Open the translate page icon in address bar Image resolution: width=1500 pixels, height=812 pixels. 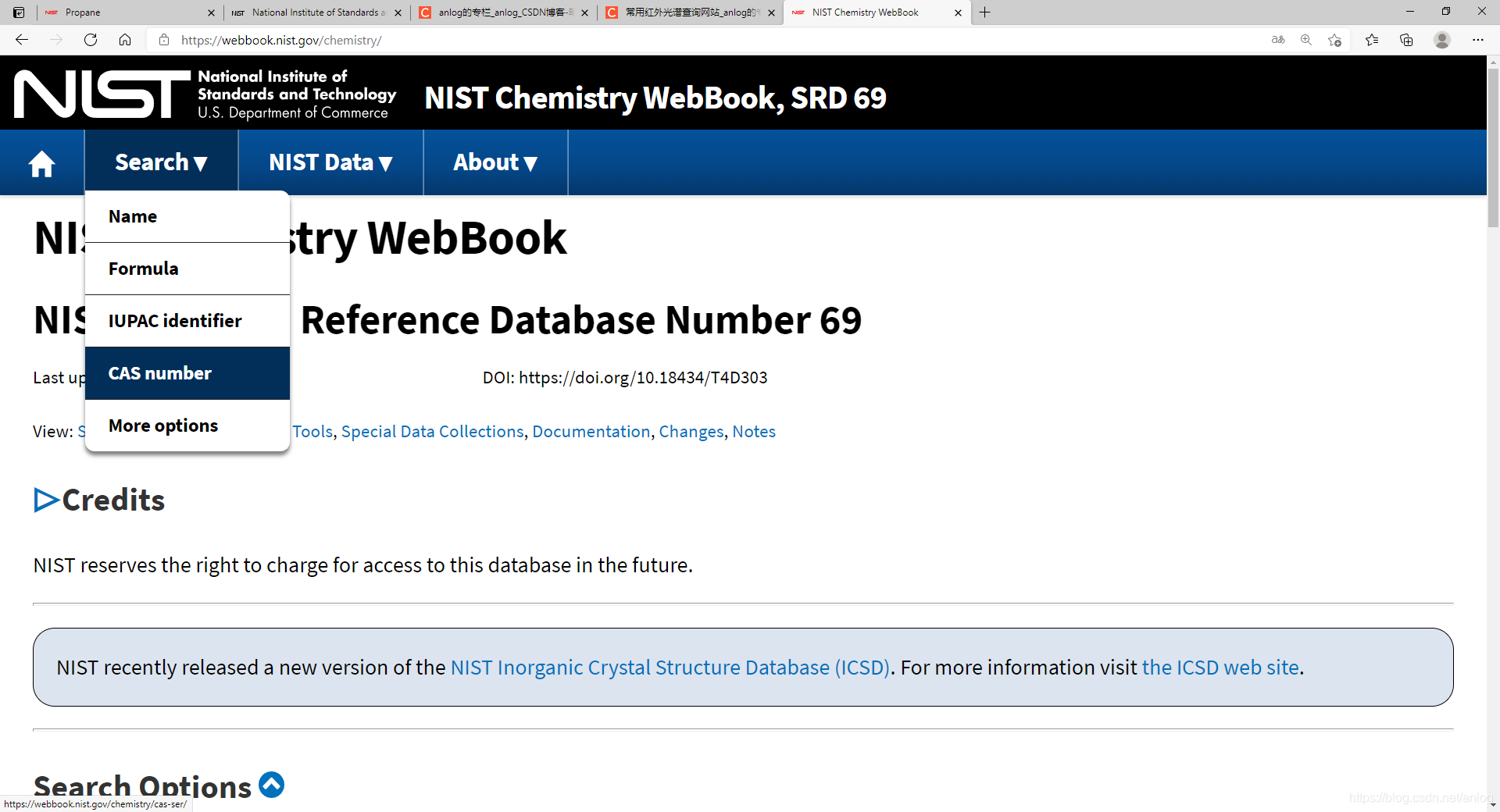[1278, 40]
